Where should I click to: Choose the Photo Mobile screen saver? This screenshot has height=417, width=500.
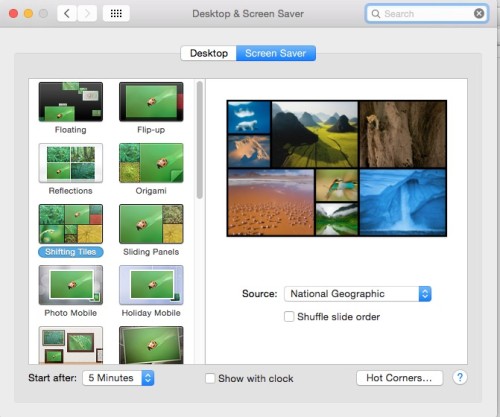pos(71,285)
